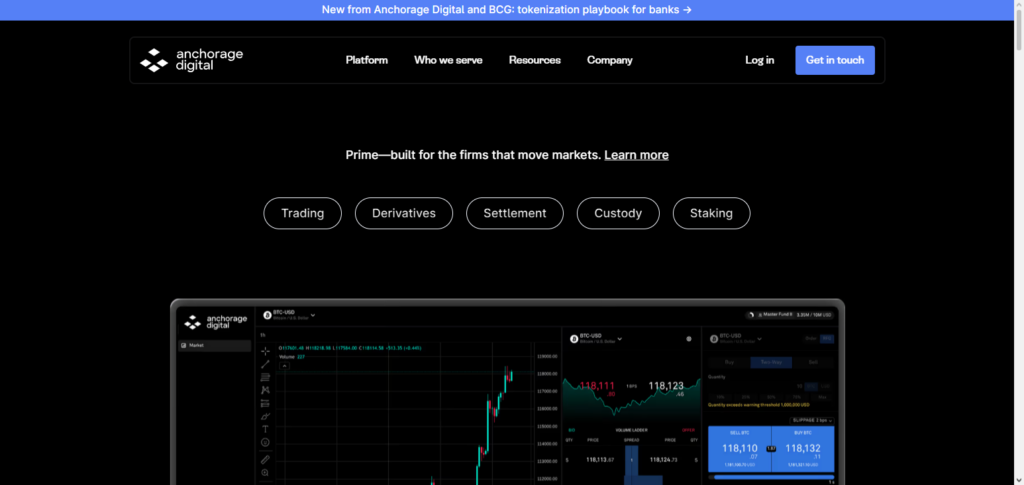Click the emoji icon tool in chart toolbar

point(265,442)
